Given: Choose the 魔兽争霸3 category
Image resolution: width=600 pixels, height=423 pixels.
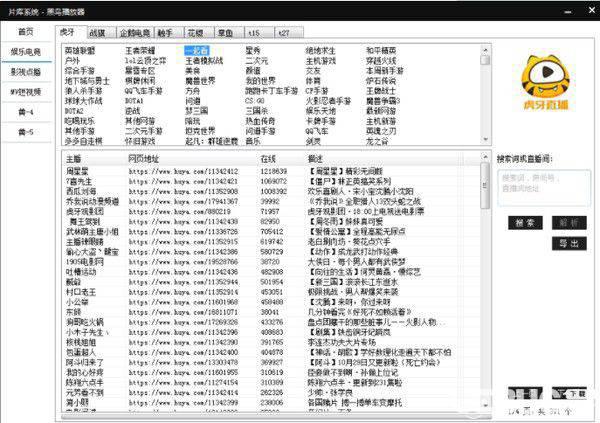Looking at the screenshot, I should (x=383, y=101).
